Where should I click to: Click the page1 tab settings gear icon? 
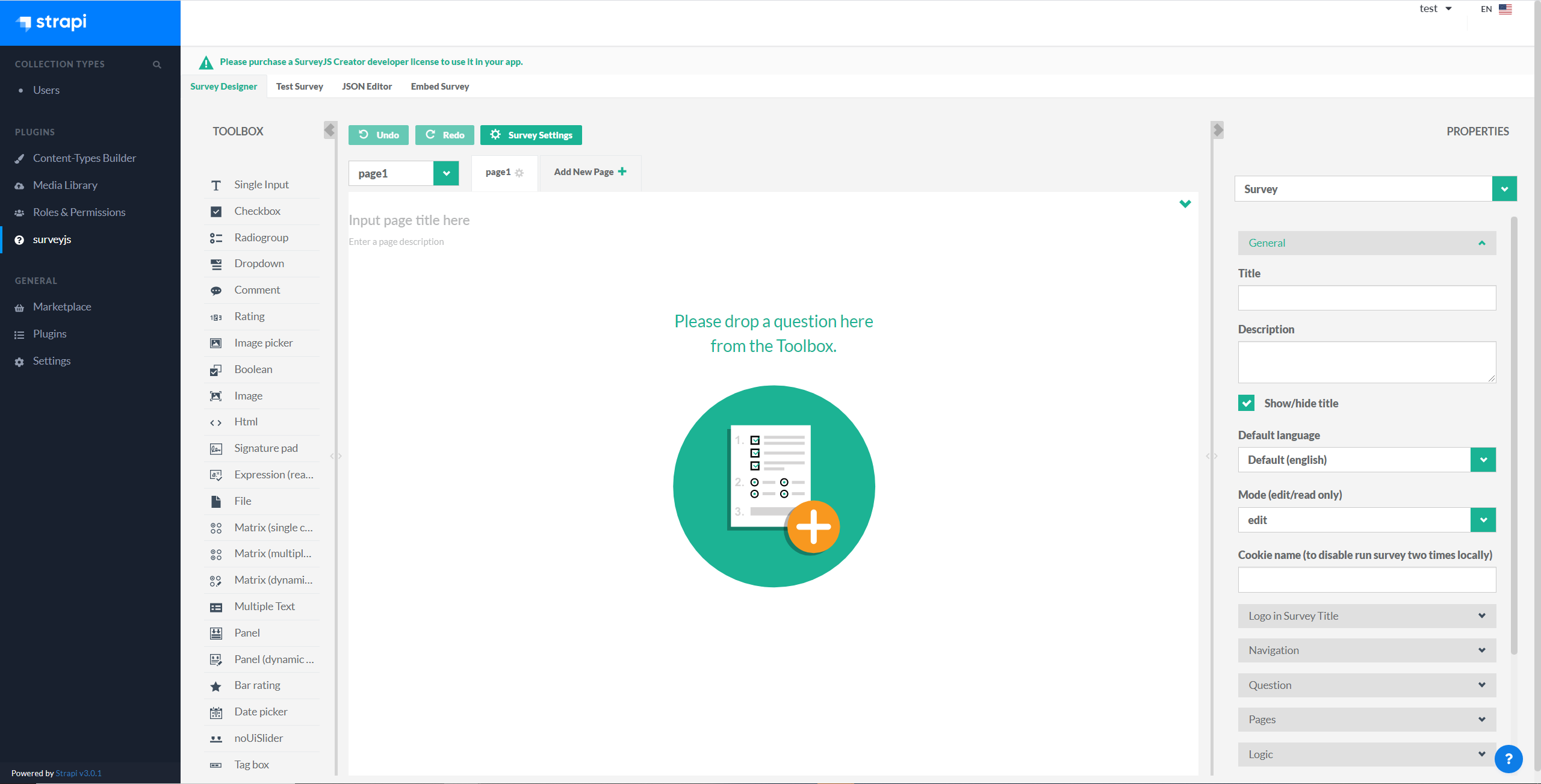point(519,173)
